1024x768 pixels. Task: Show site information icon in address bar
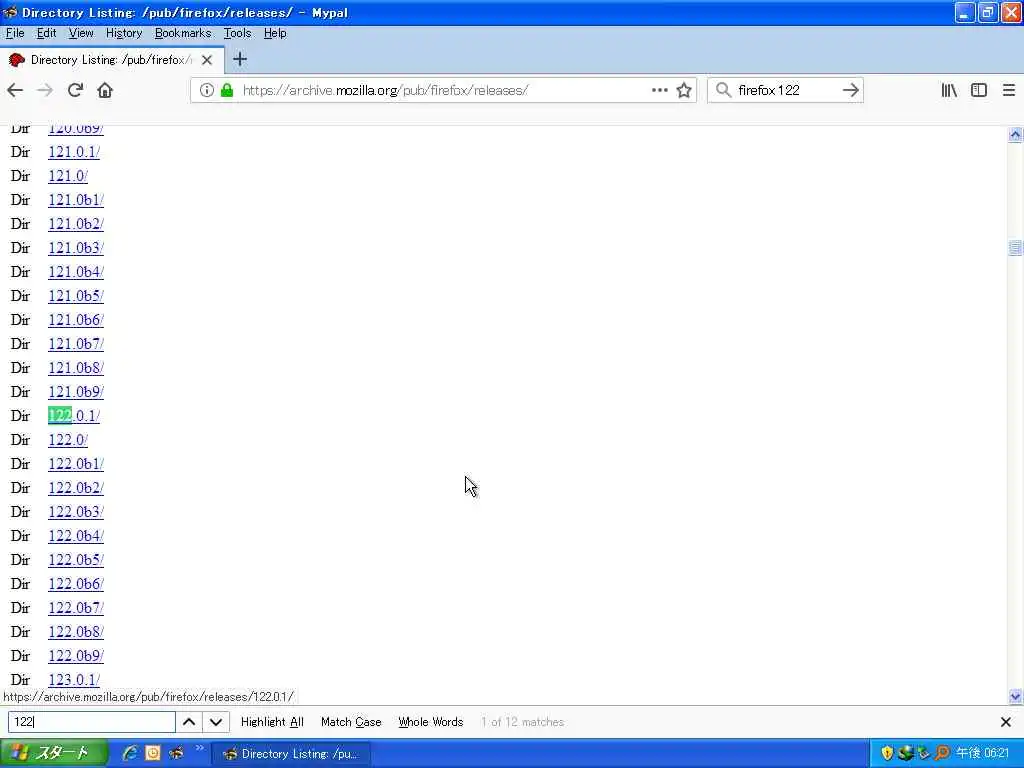tap(206, 90)
